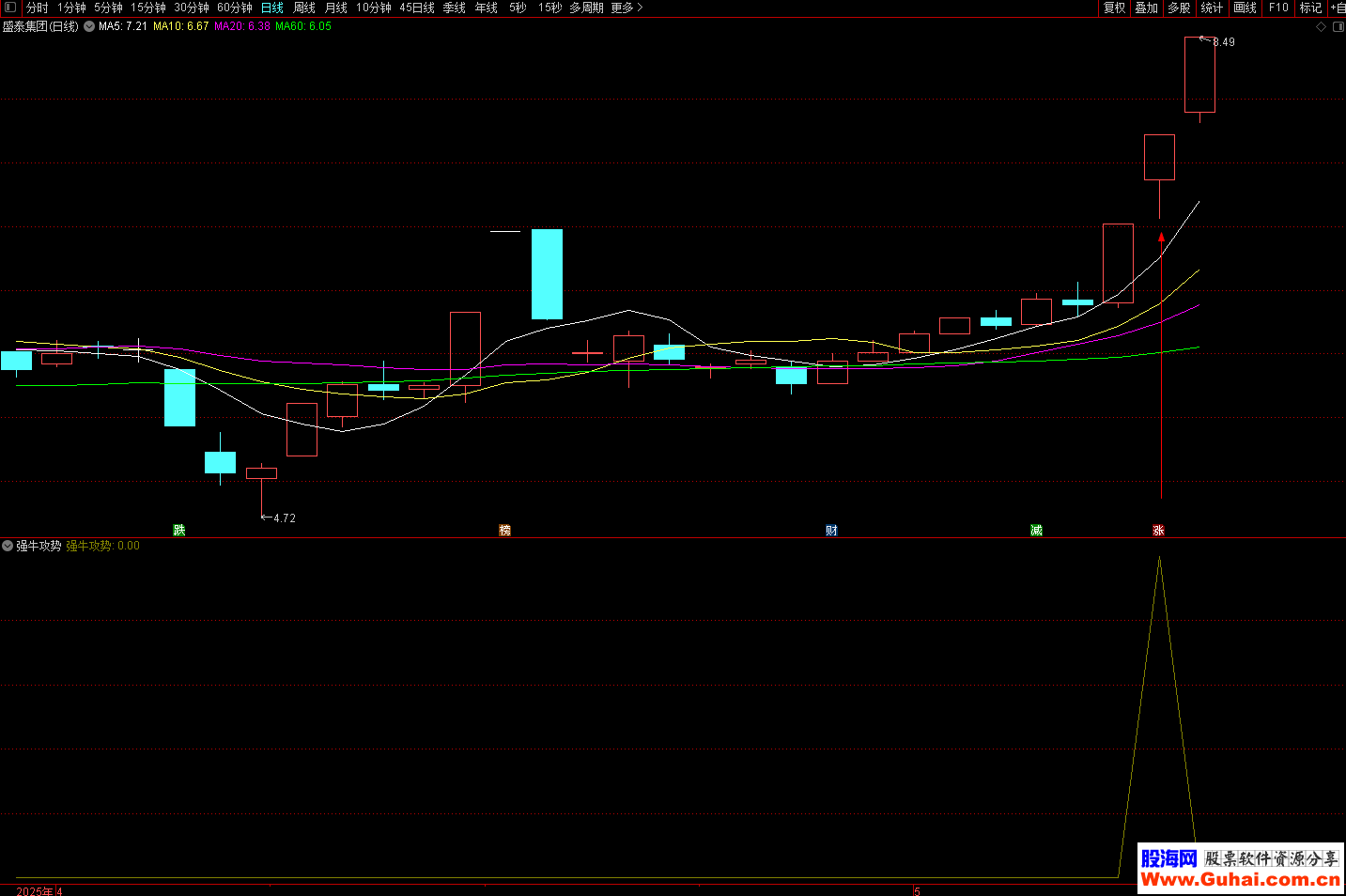Click the 强牛攻势: 0.00 value label

tap(102, 546)
